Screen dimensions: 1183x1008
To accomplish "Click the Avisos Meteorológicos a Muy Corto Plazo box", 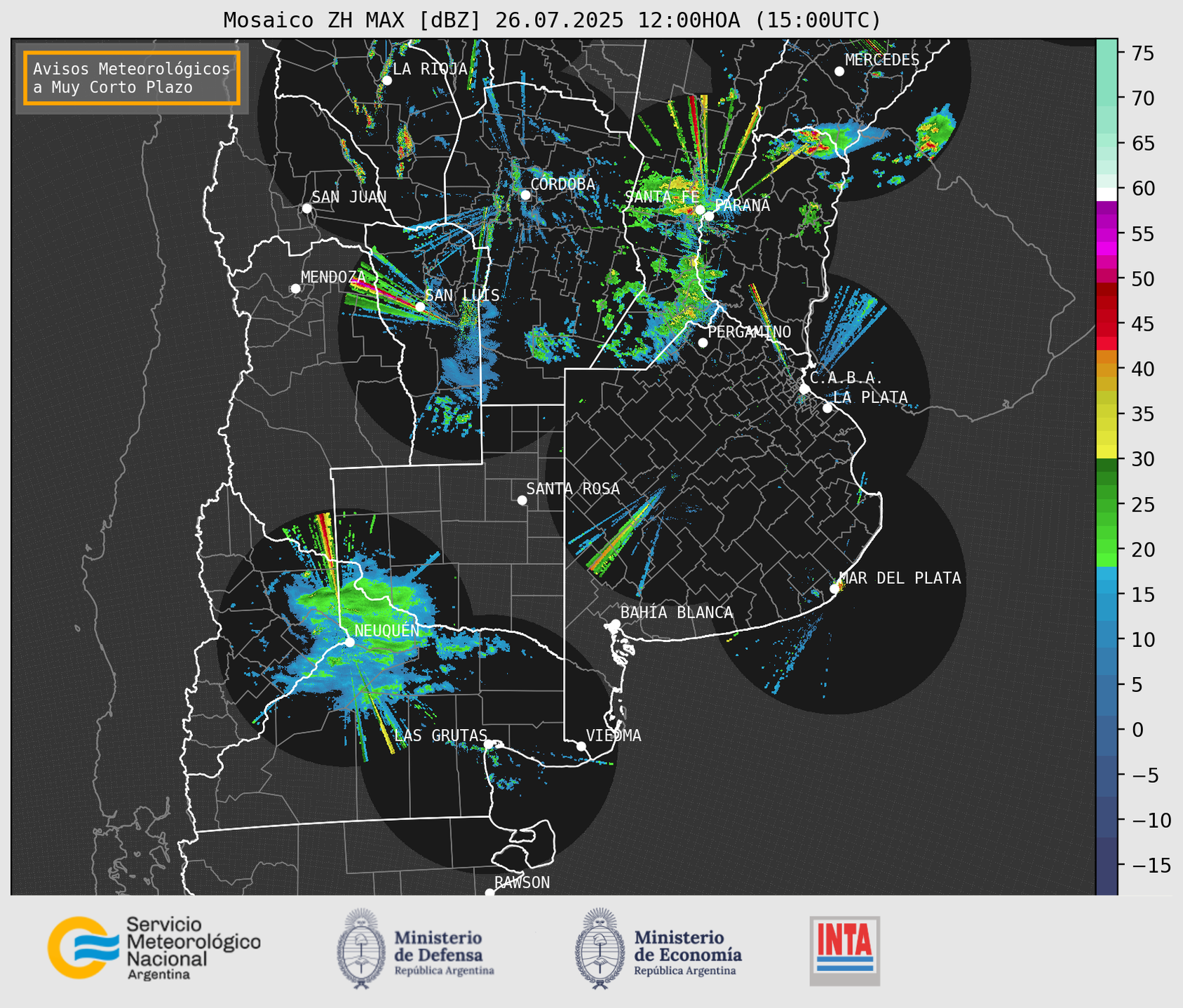I will tap(132, 78).
